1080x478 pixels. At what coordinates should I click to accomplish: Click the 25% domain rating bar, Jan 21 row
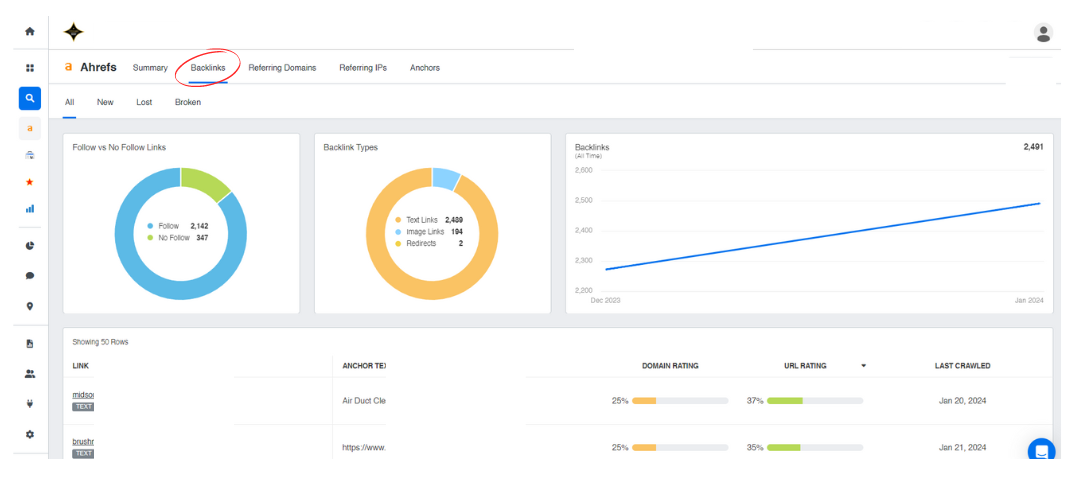click(680, 447)
